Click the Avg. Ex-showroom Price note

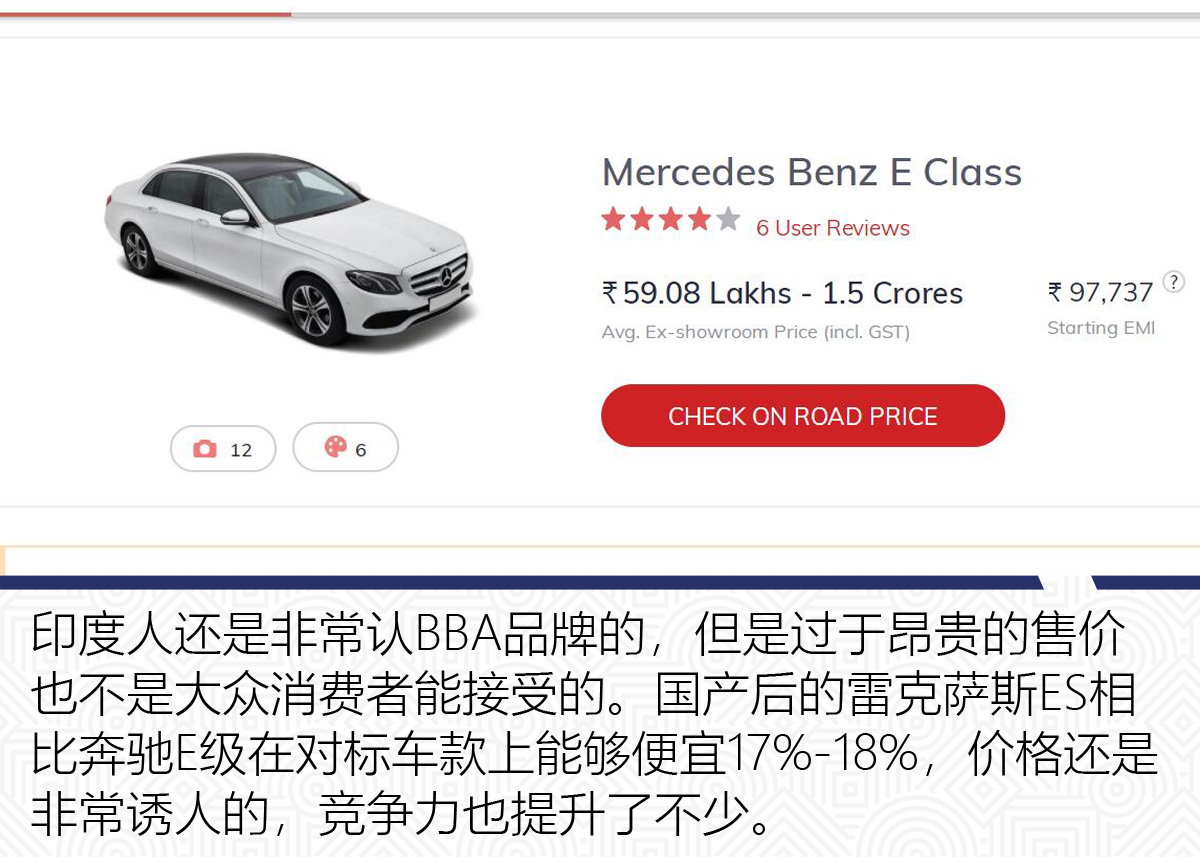(x=756, y=332)
